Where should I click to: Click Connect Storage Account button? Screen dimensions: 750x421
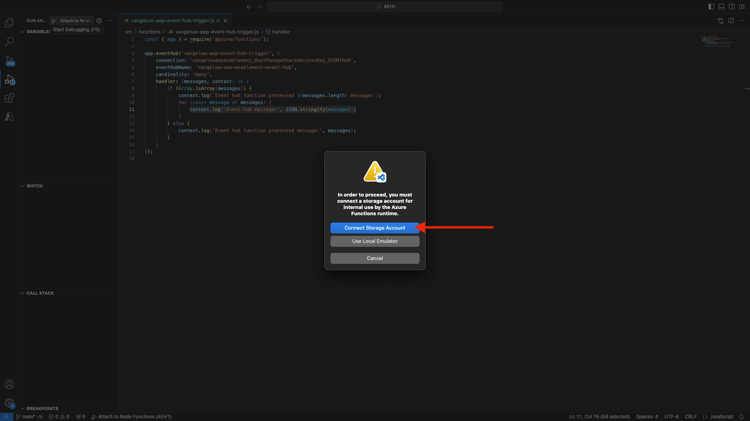coord(375,228)
